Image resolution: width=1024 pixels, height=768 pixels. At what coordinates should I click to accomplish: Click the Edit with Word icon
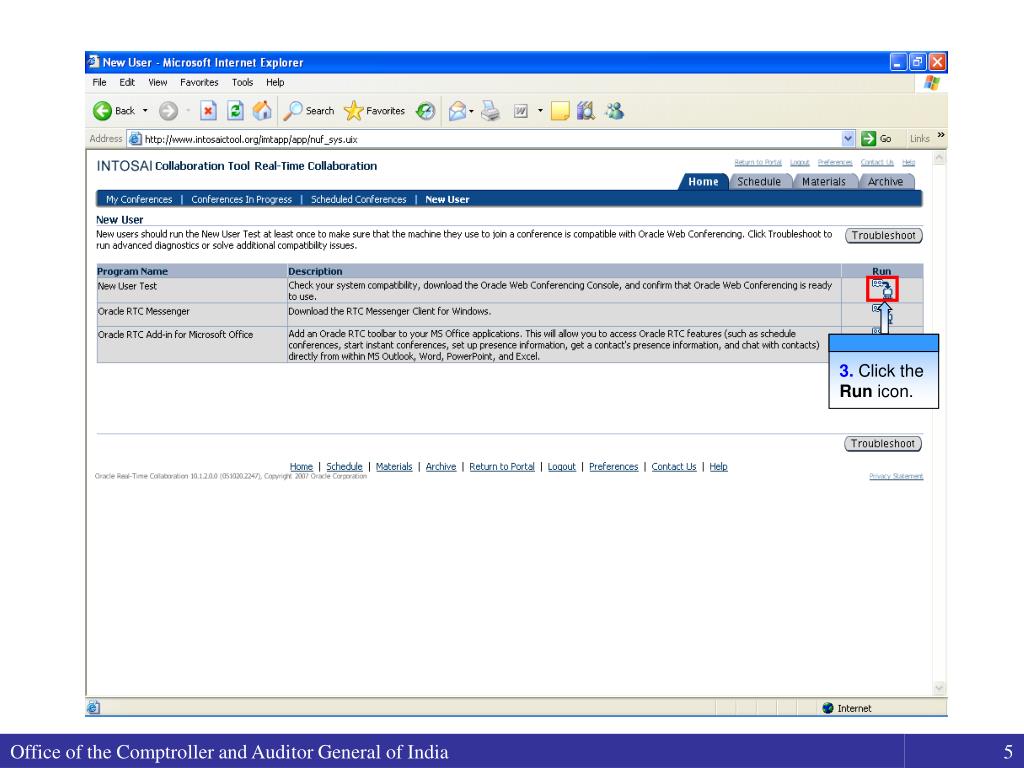click(520, 111)
